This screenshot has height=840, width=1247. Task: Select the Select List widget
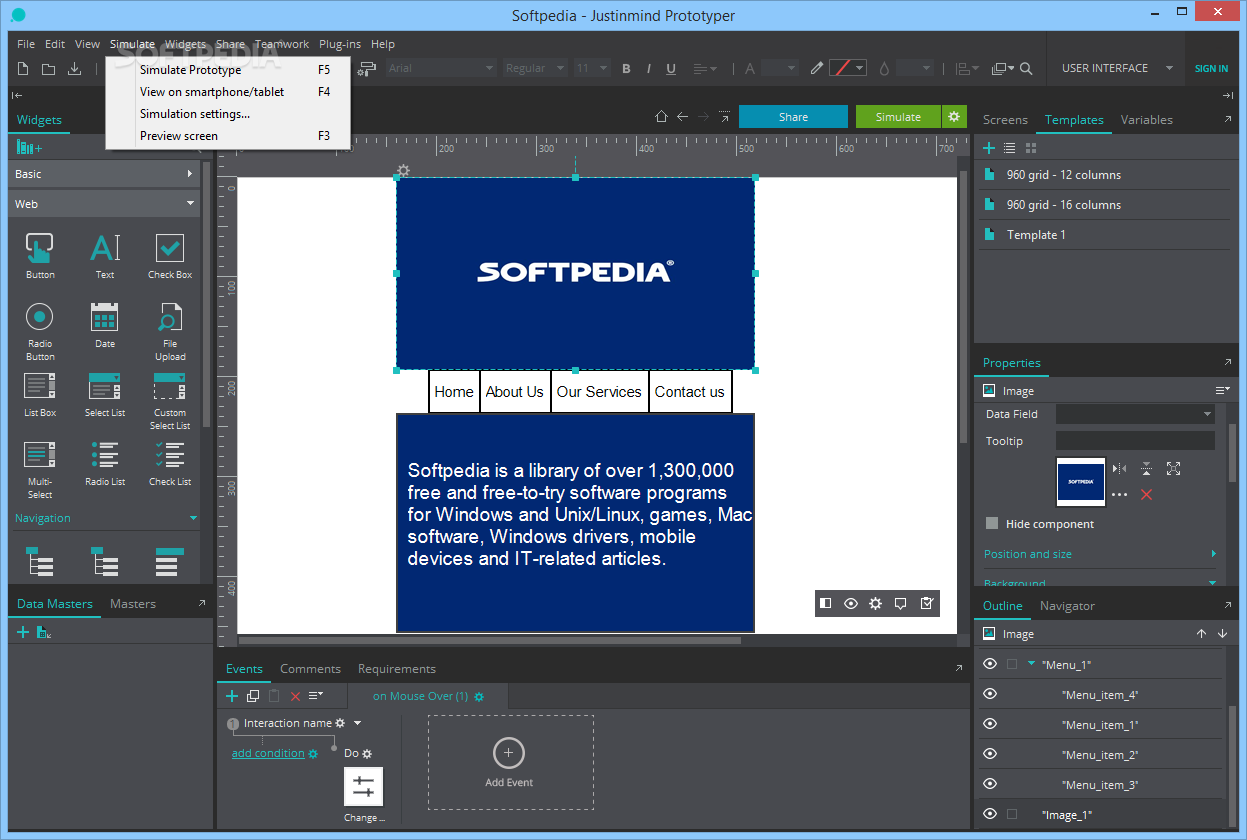(x=105, y=394)
